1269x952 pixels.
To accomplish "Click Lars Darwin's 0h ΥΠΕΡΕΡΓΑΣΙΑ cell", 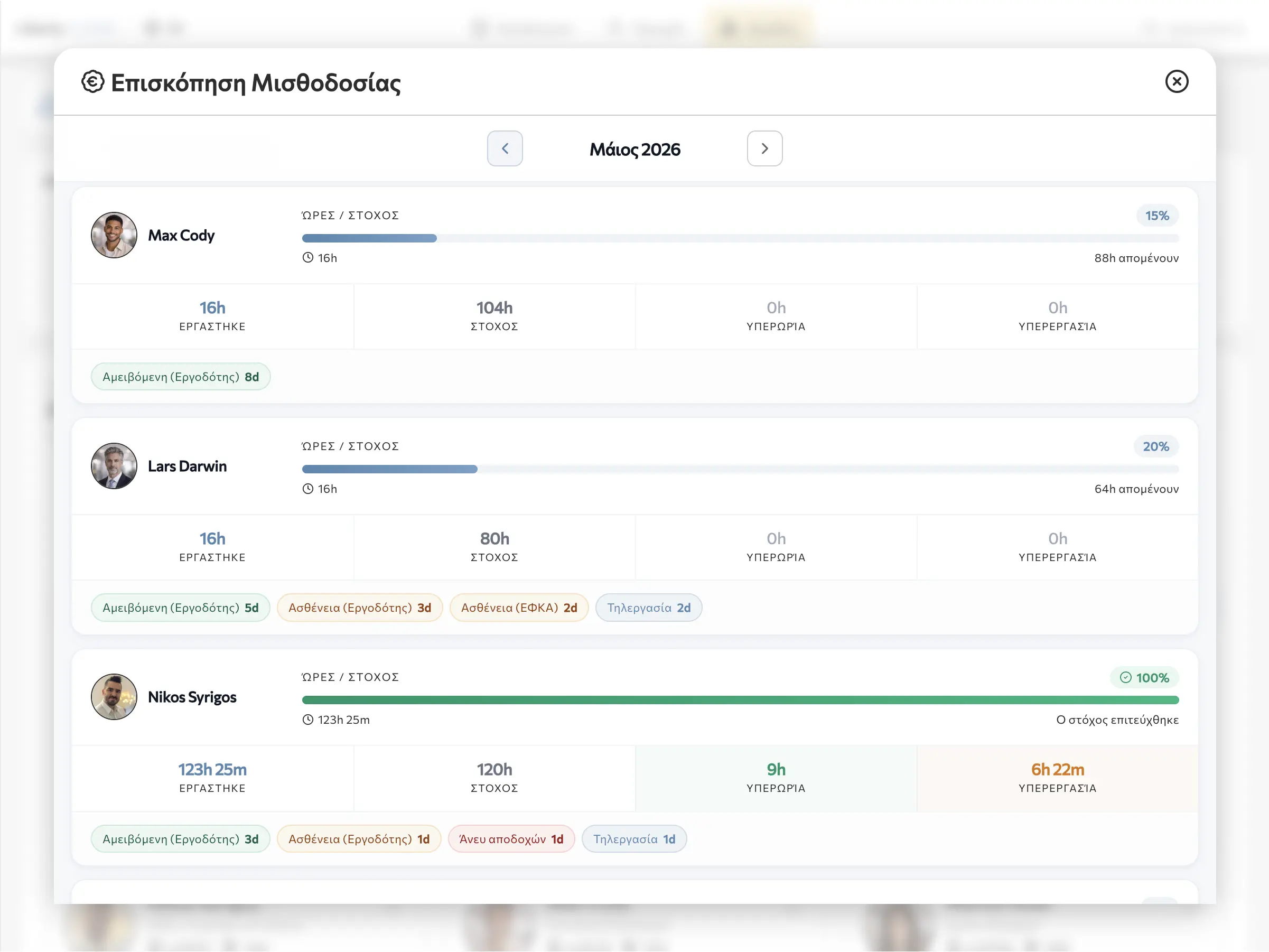I will point(1057,547).
